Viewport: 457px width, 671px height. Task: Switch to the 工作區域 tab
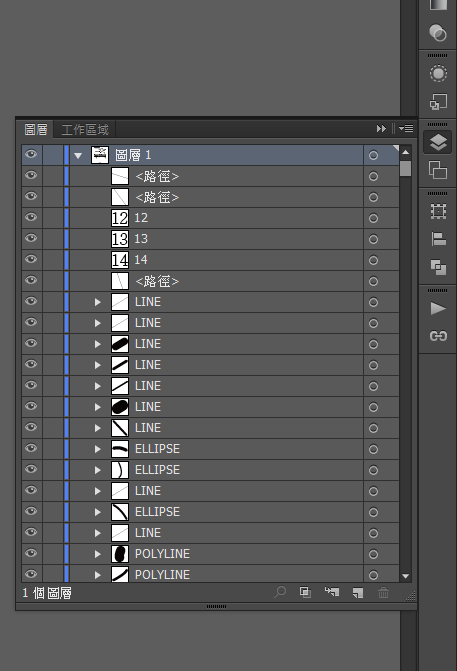tap(85, 130)
